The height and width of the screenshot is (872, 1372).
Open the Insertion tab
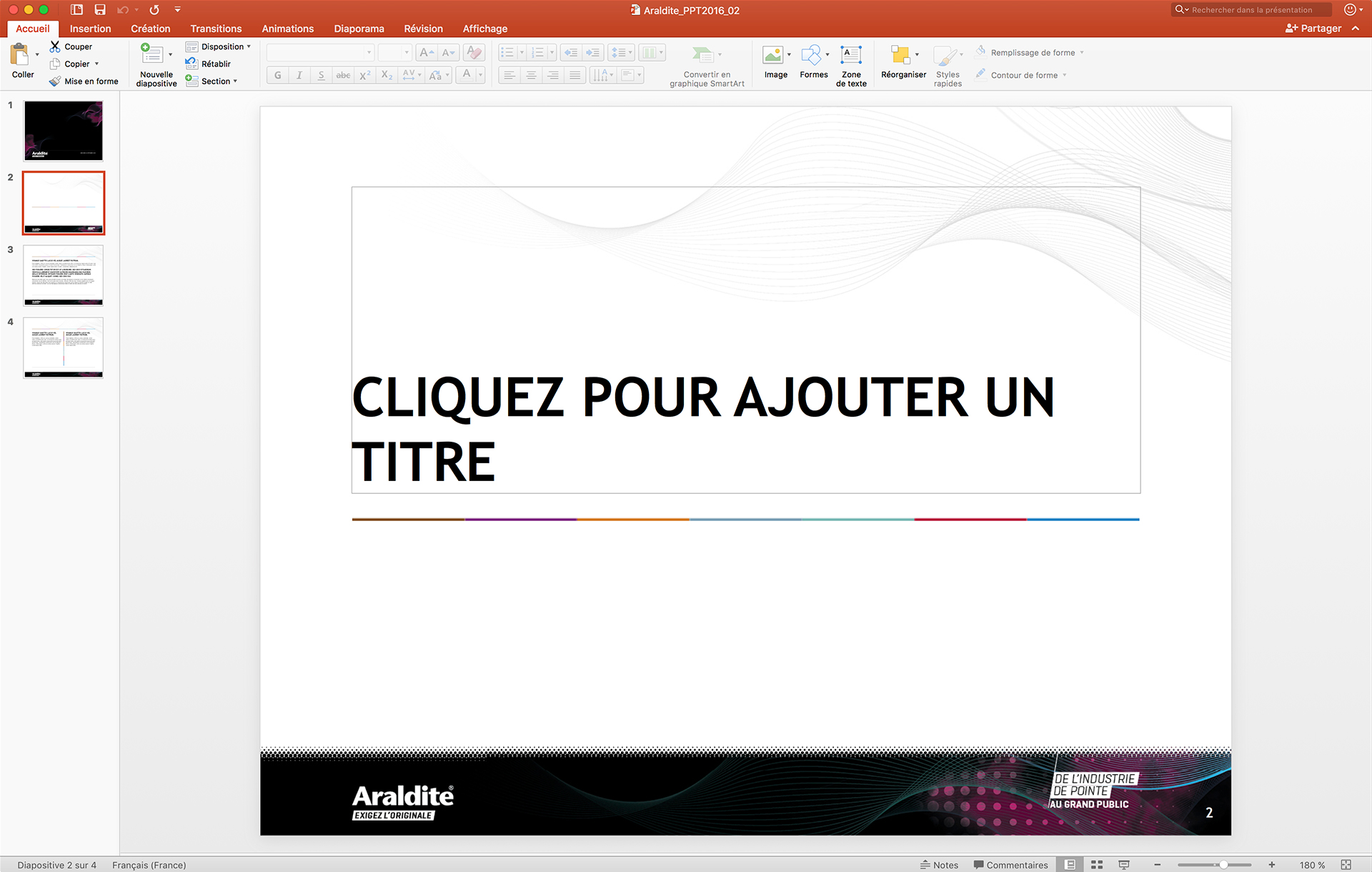[90, 29]
